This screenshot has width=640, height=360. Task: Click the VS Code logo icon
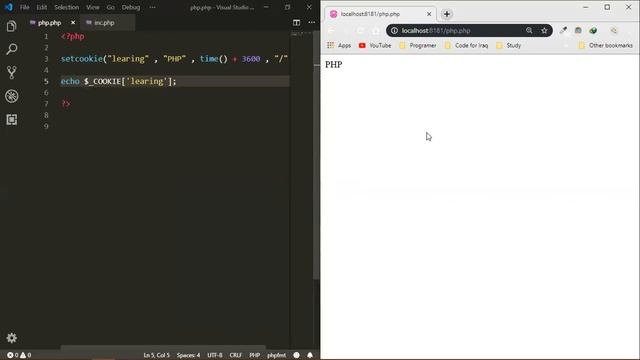9,7
